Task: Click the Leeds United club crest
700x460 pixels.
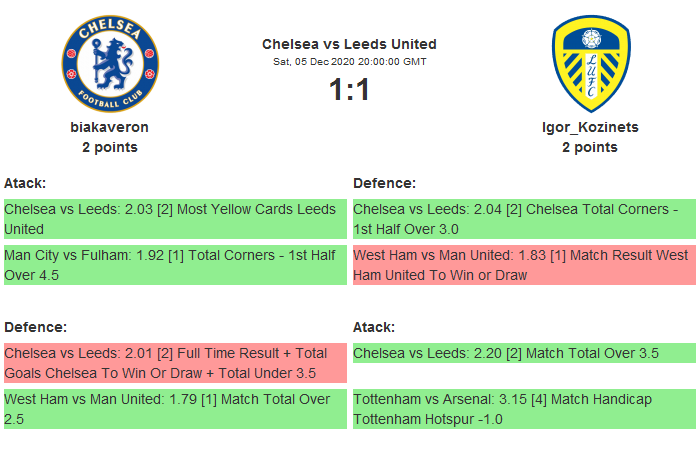Action: [x=590, y=63]
